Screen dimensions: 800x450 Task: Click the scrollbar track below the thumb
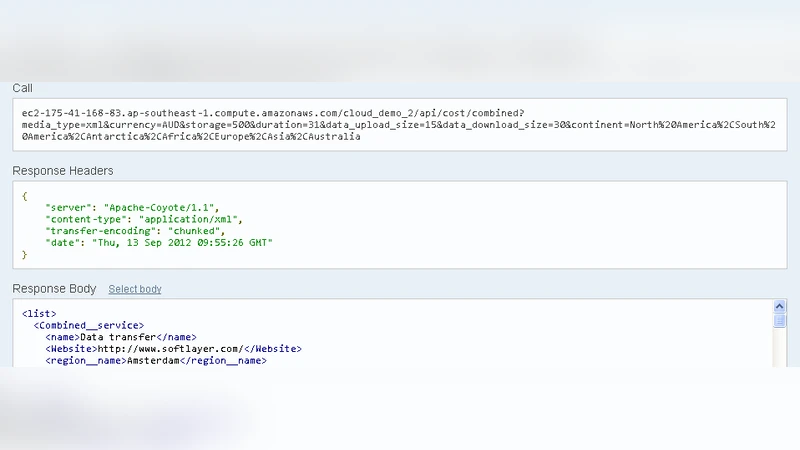(780, 348)
